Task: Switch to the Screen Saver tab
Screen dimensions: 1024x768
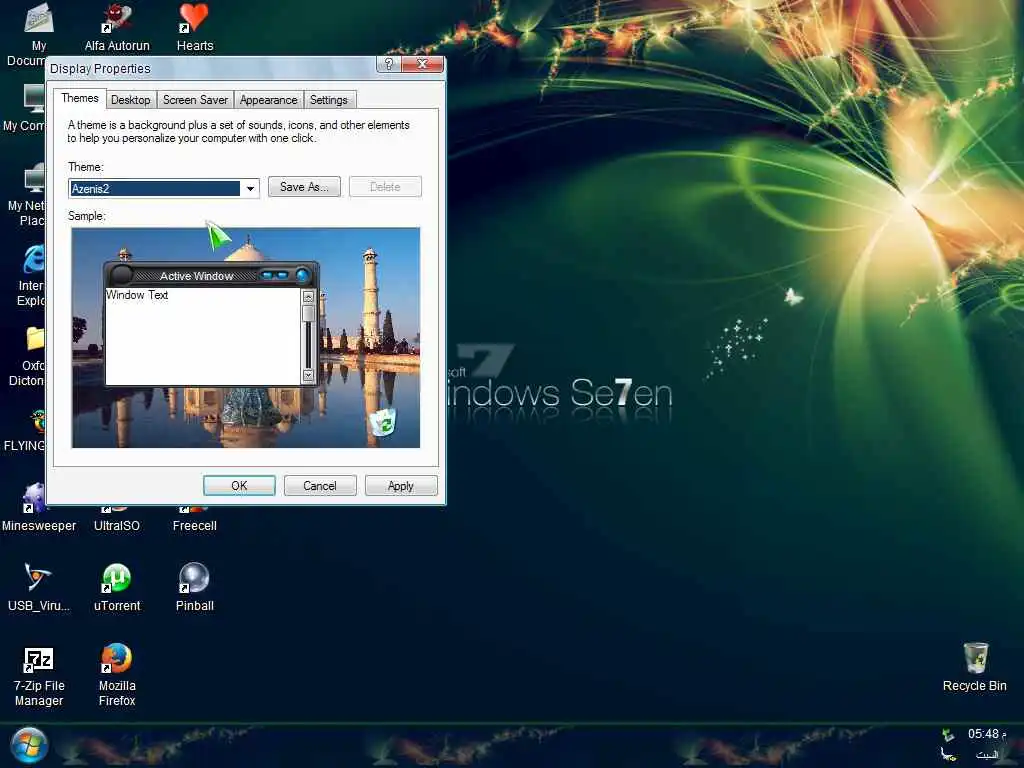Action: pyautogui.click(x=195, y=100)
